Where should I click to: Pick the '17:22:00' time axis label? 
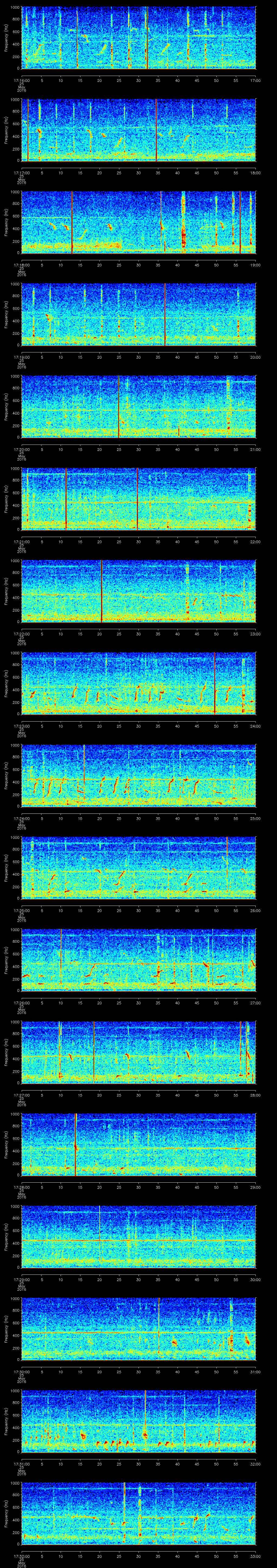click(x=21, y=634)
